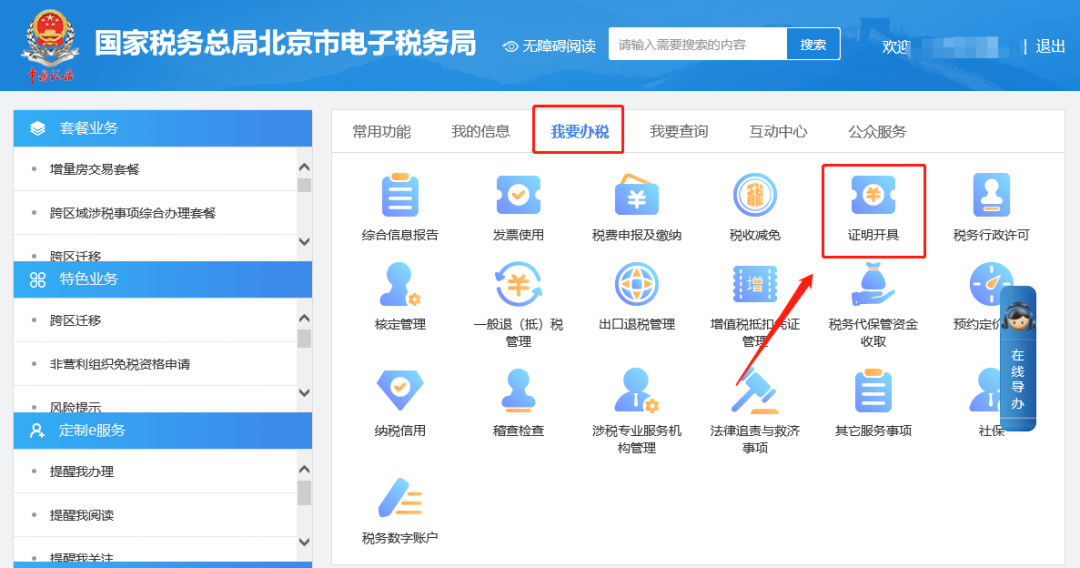Open 税费申报及缴纳 icon

click(636, 196)
